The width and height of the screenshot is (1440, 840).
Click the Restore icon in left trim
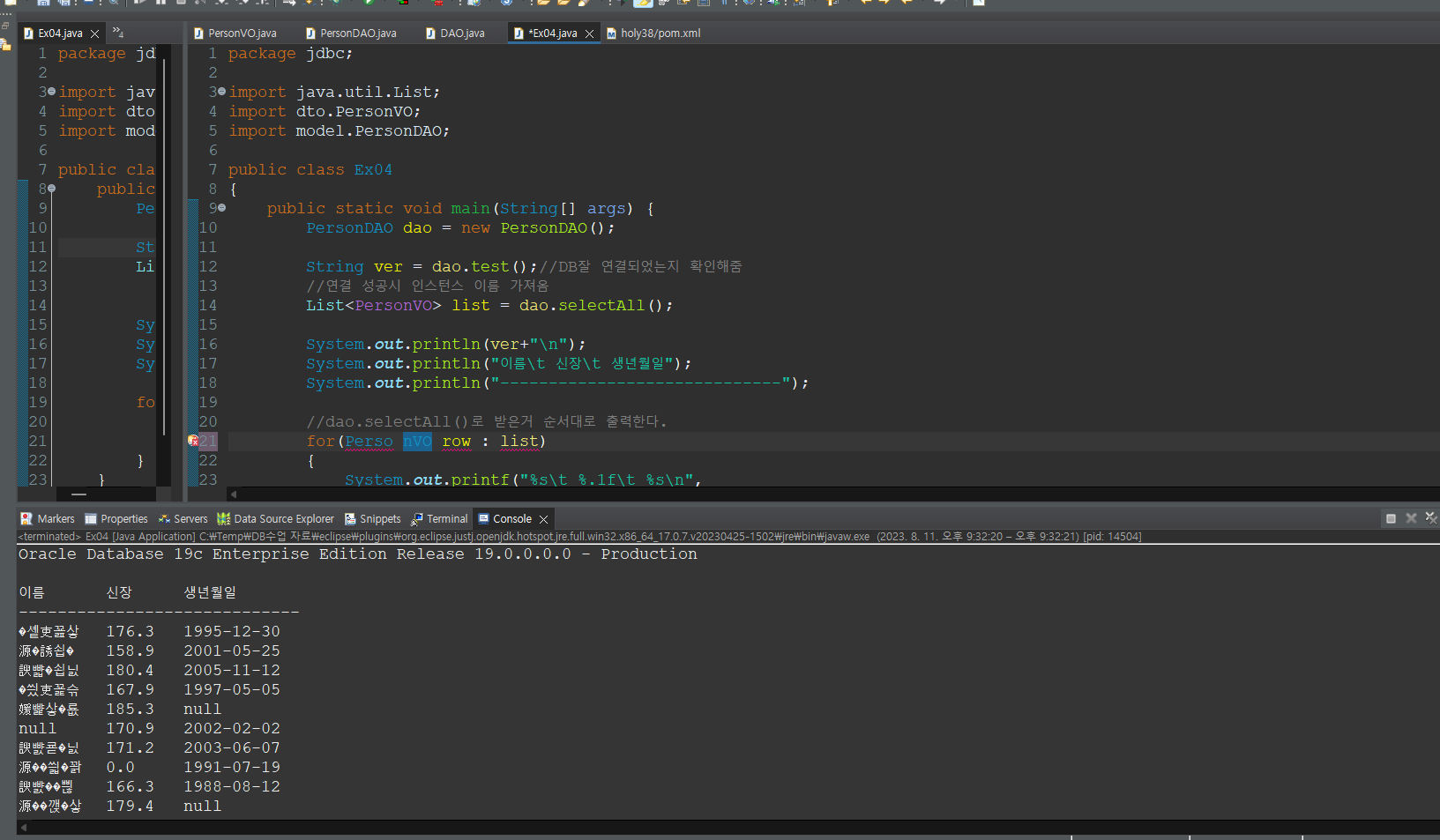point(5,26)
